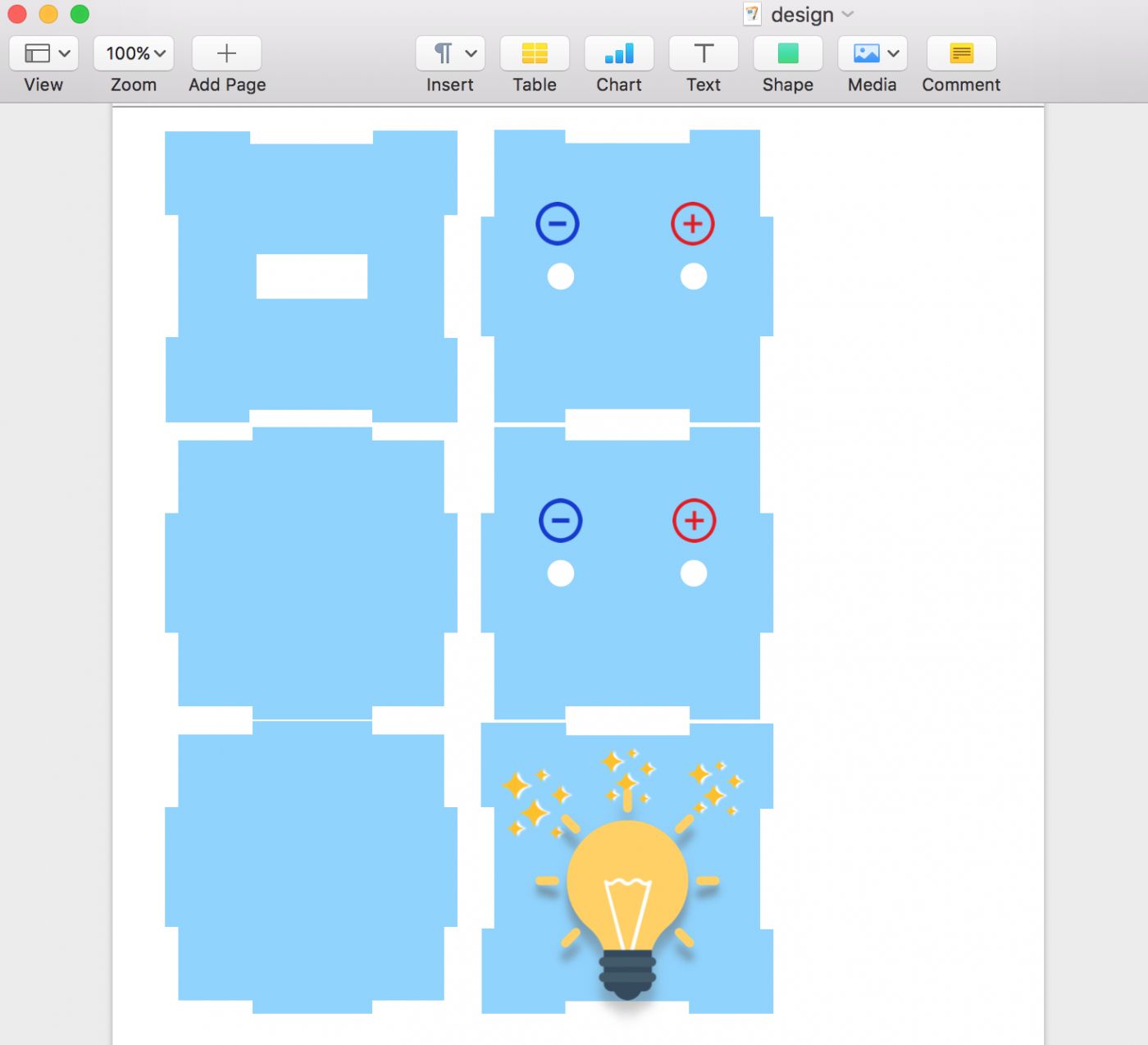Open the View sidebar options button

[x=43, y=54]
